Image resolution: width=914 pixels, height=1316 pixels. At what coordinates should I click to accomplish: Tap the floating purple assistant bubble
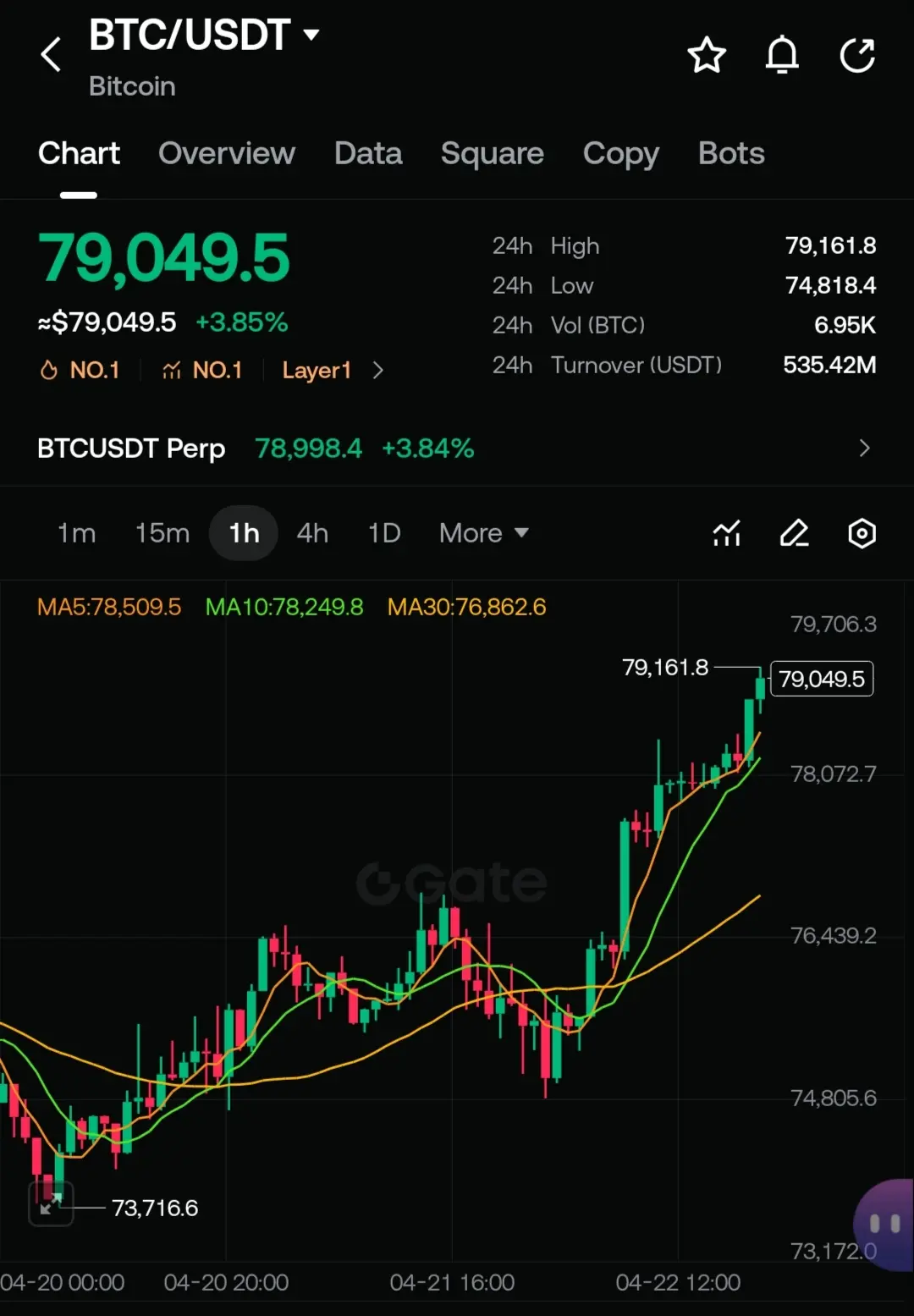click(884, 1224)
